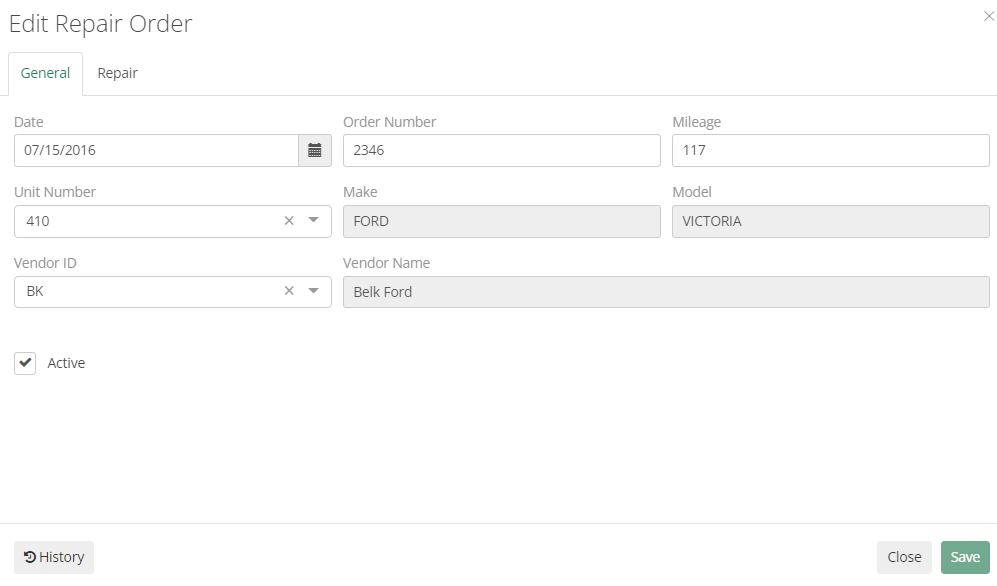Save the repair order
Viewport: 997px width, 586px height.
pyautogui.click(x=964, y=557)
